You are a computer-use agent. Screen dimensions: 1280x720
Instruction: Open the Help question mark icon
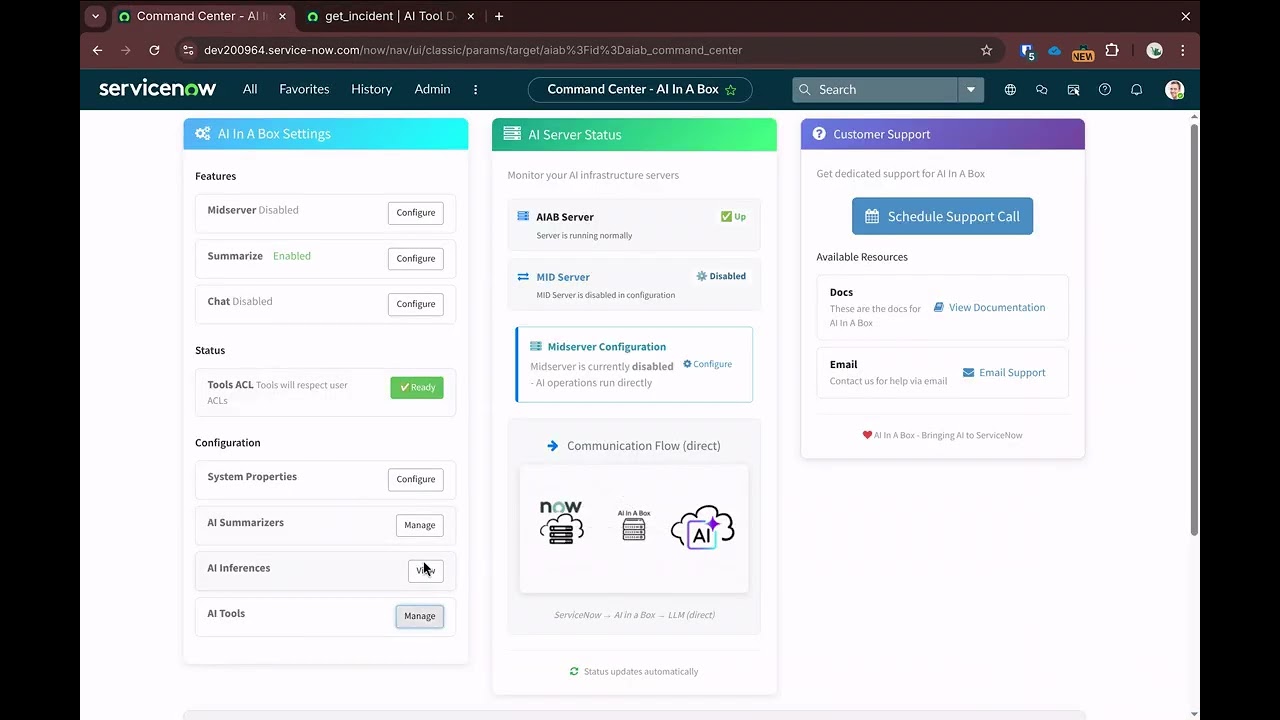(x=1105, y=89)
